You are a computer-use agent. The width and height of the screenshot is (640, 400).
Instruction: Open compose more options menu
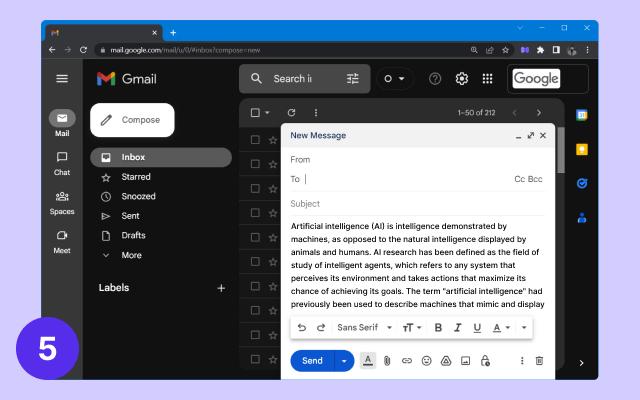coord(522,361)
